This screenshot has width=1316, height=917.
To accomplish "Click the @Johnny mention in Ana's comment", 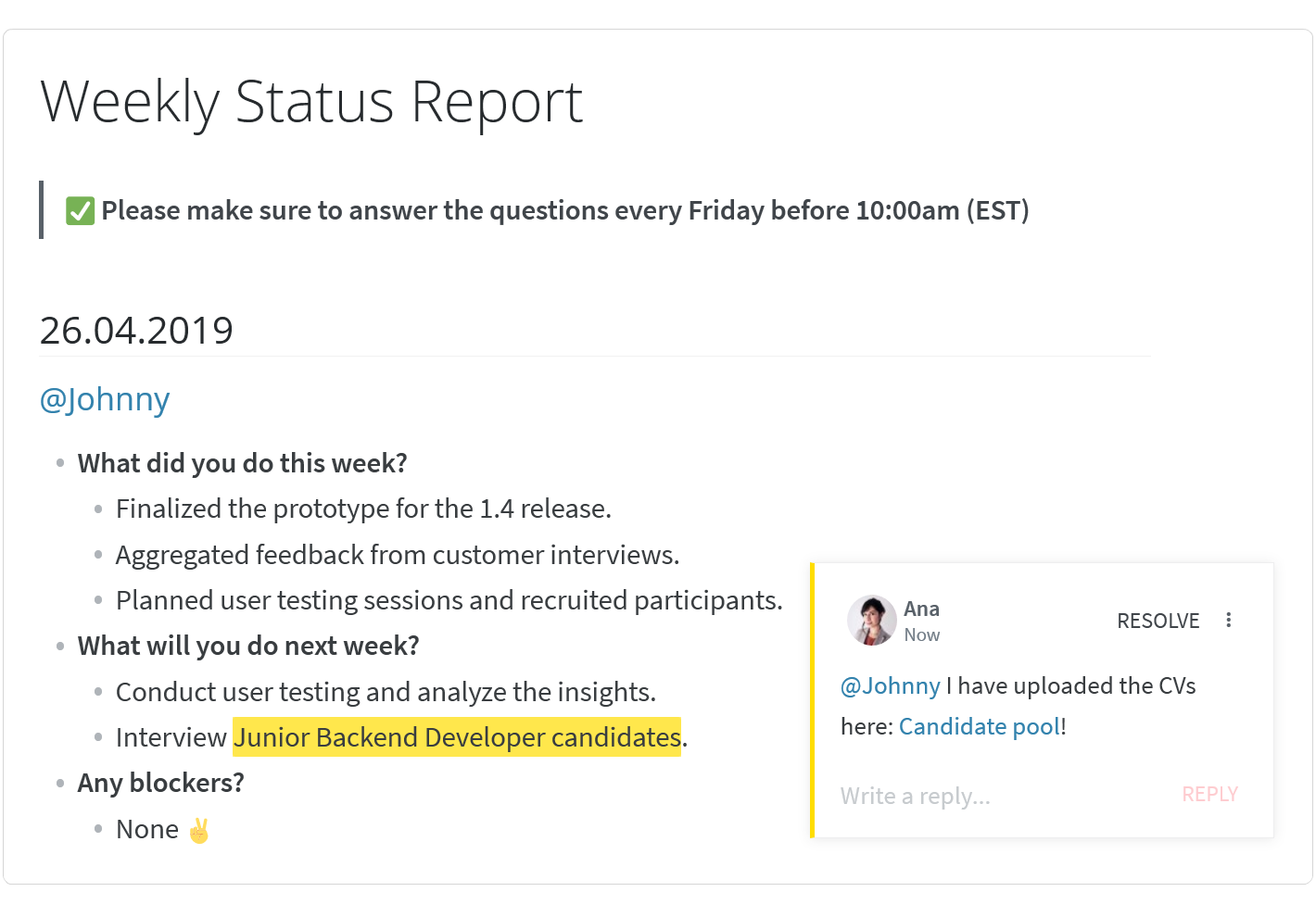I will point(890,685).
